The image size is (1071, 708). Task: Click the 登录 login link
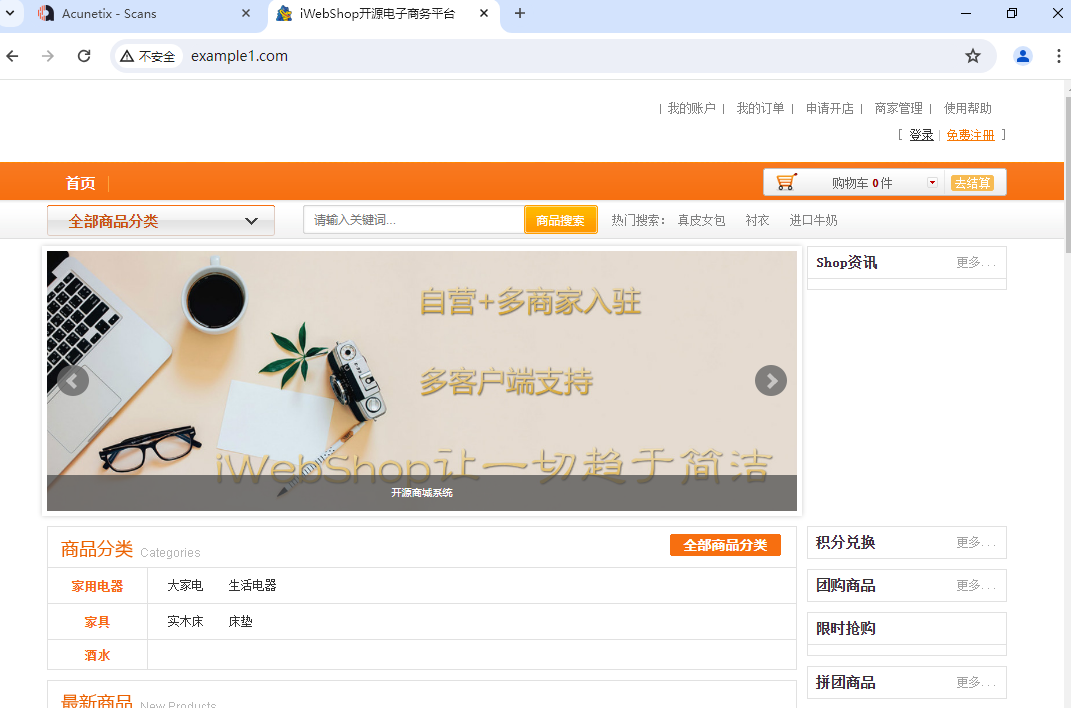[921, 135]
